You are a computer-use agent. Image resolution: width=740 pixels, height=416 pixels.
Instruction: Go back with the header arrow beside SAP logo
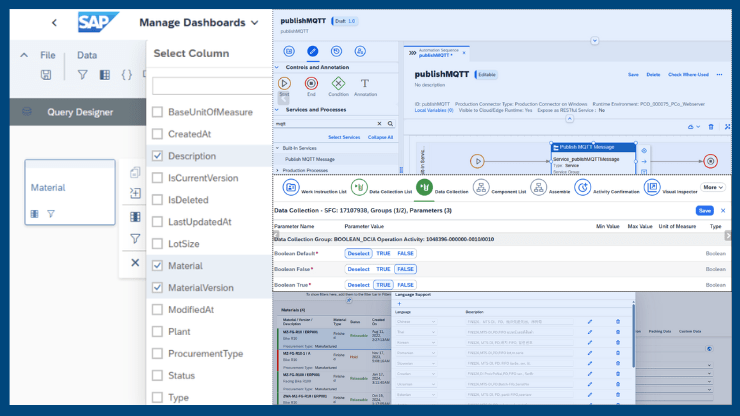(54, 23)
